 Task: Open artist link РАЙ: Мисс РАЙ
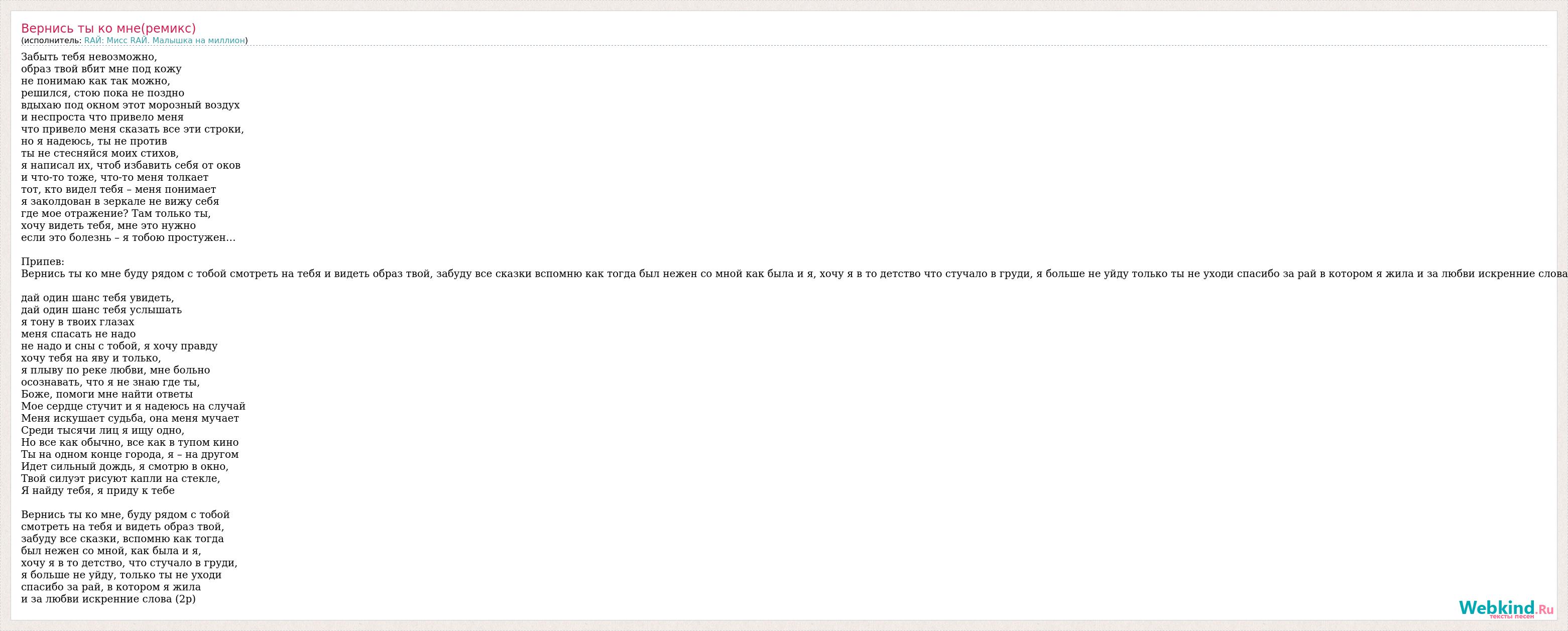164,40
